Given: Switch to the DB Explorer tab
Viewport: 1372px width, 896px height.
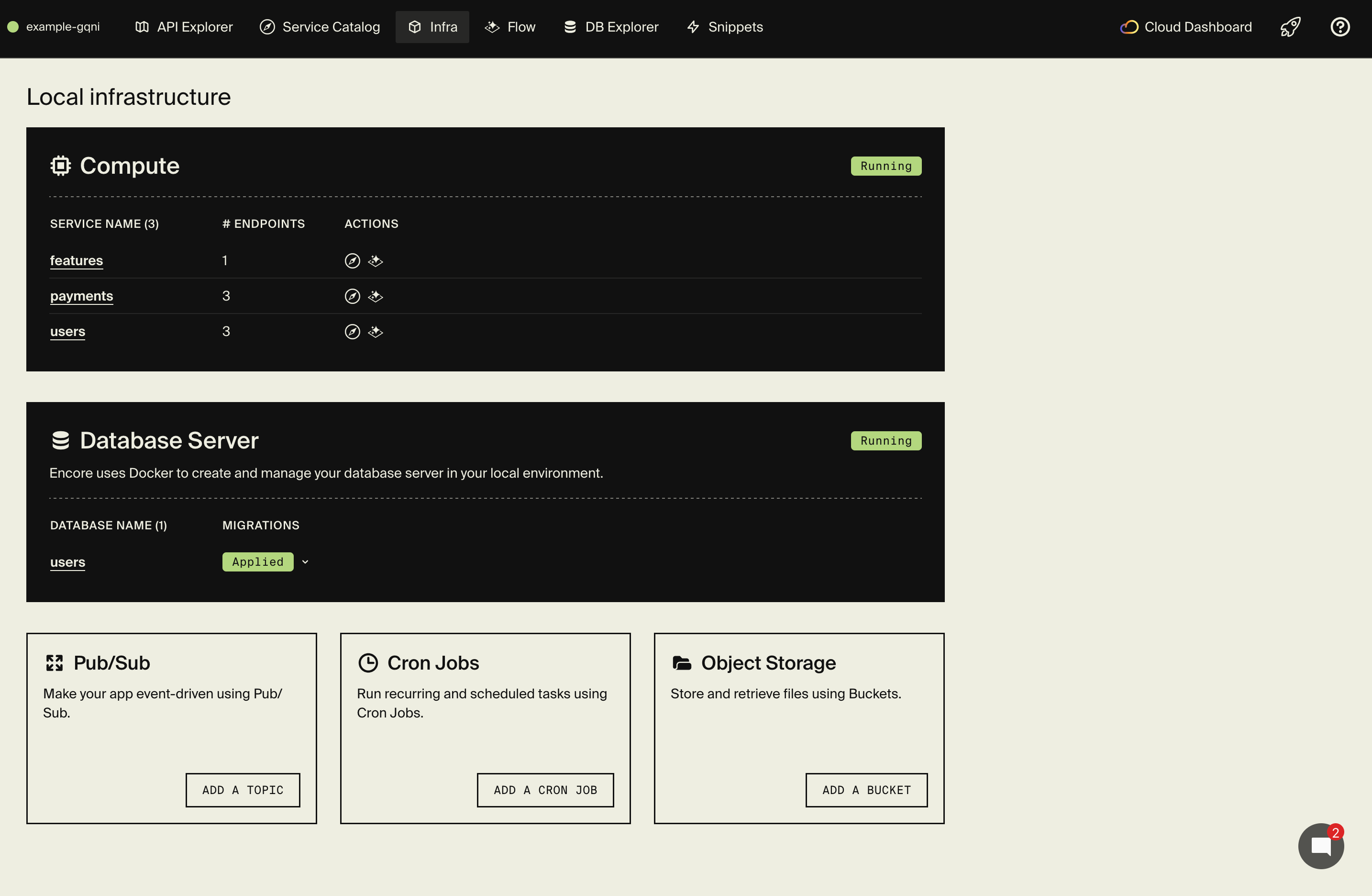Looking at the screenshot, I should pyautogui.click(x=610, y=26).
